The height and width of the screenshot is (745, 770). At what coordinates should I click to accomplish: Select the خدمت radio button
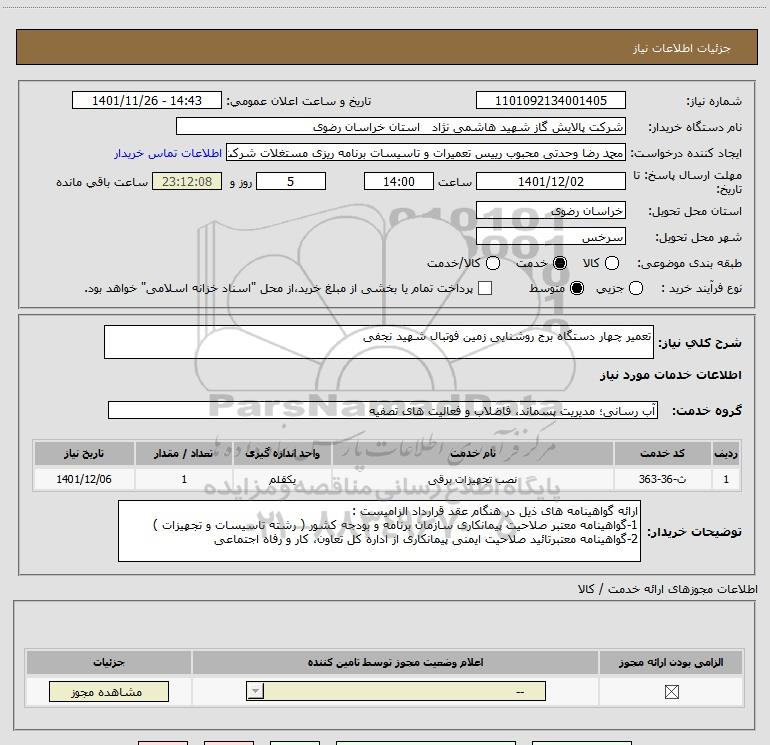click(560, 263)
